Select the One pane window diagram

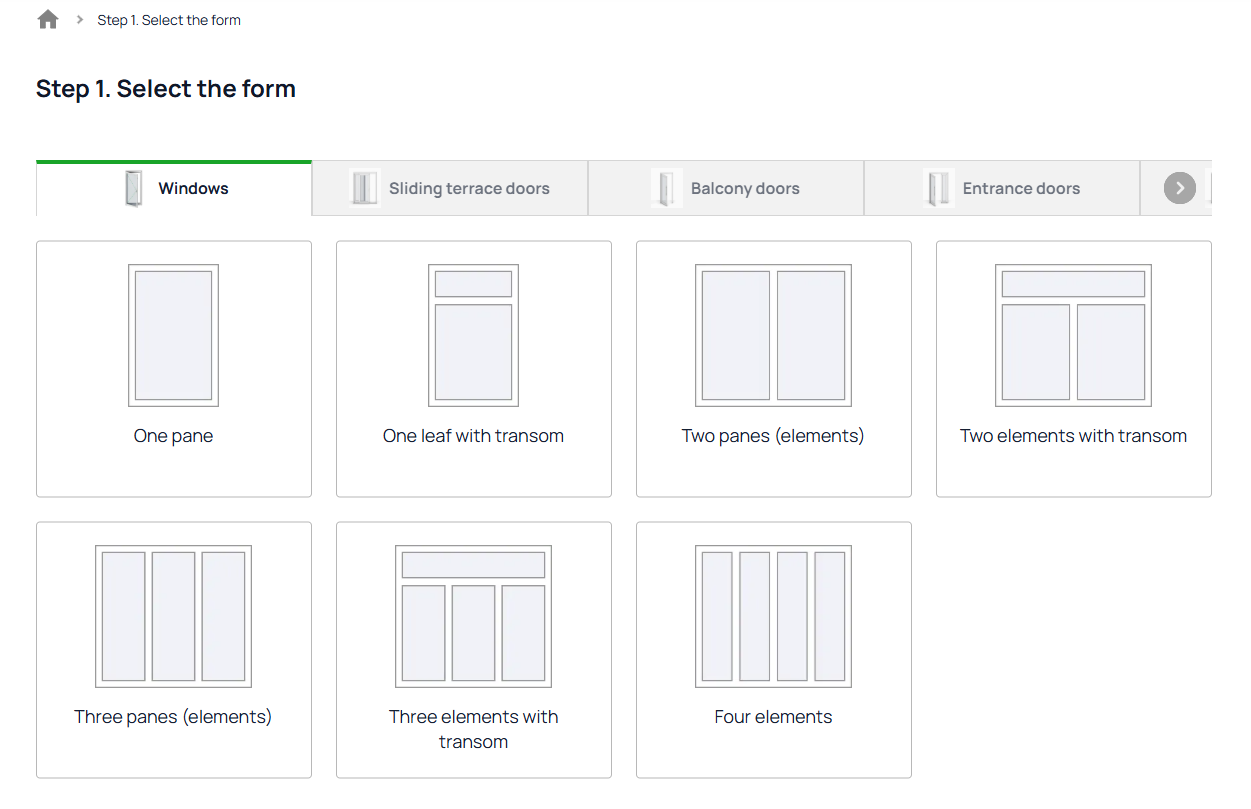[x=173, y=335]
